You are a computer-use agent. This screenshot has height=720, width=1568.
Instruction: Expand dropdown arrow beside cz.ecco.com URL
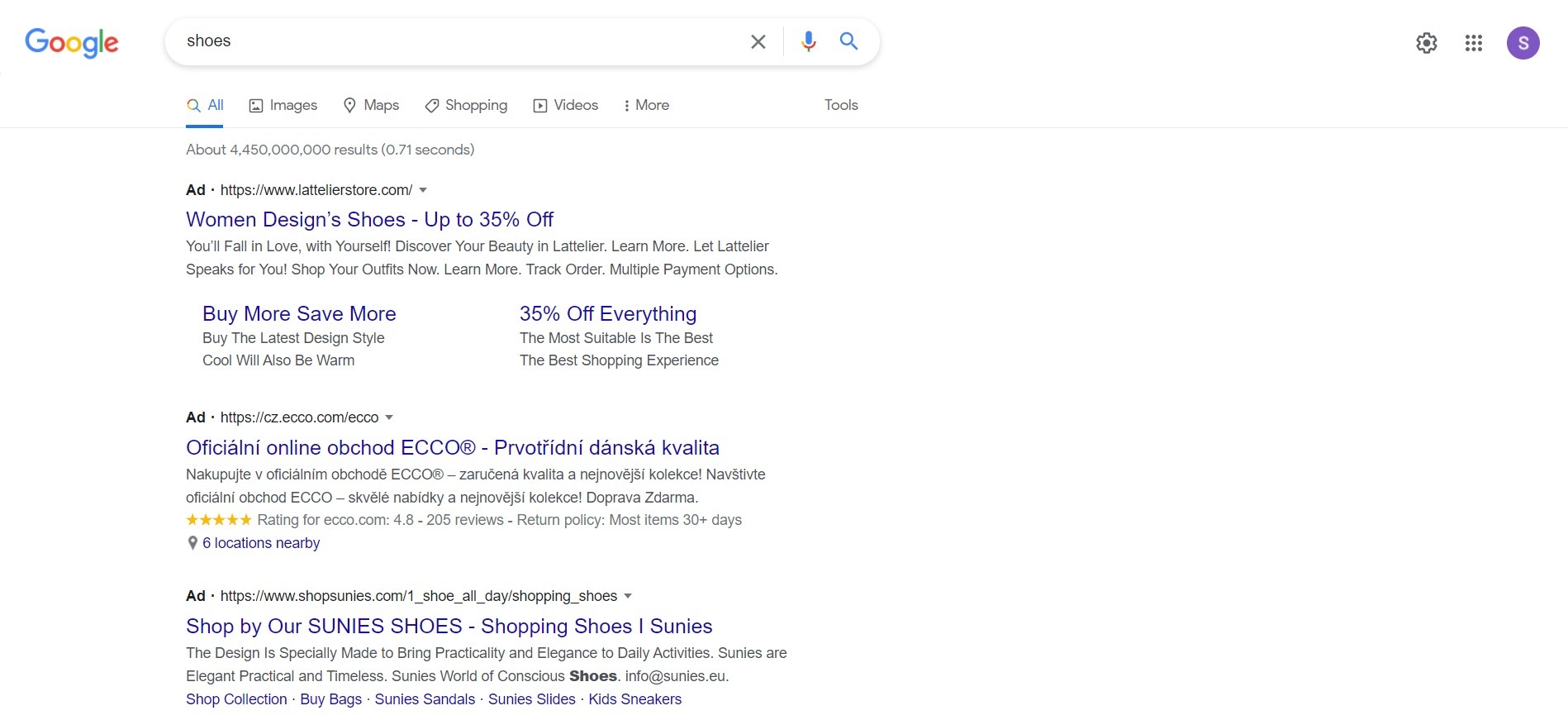point(389,417)
